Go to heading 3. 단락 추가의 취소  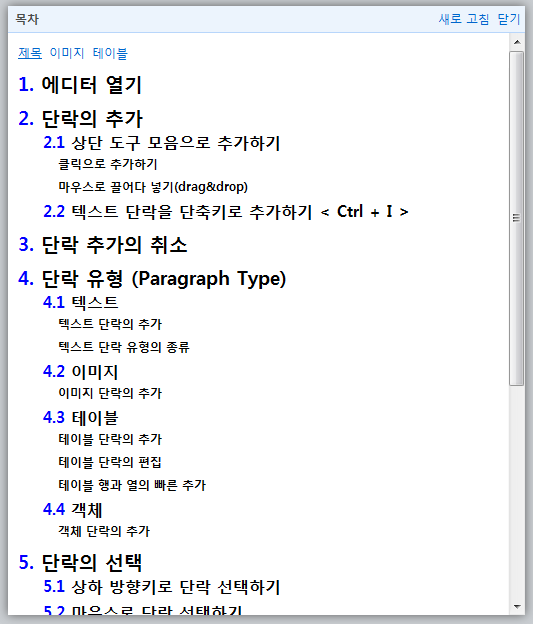[103, 244]
